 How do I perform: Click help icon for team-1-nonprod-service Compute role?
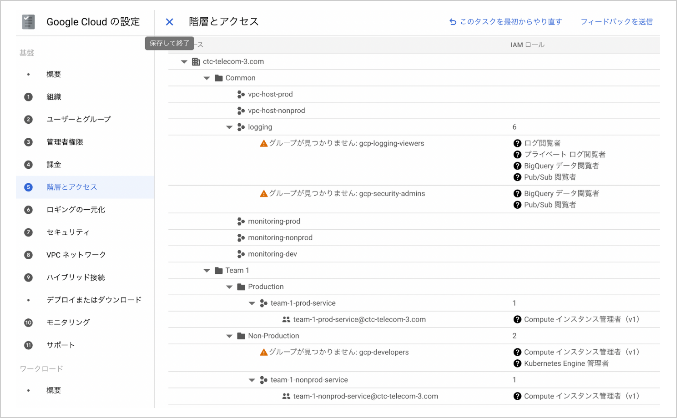517,396
